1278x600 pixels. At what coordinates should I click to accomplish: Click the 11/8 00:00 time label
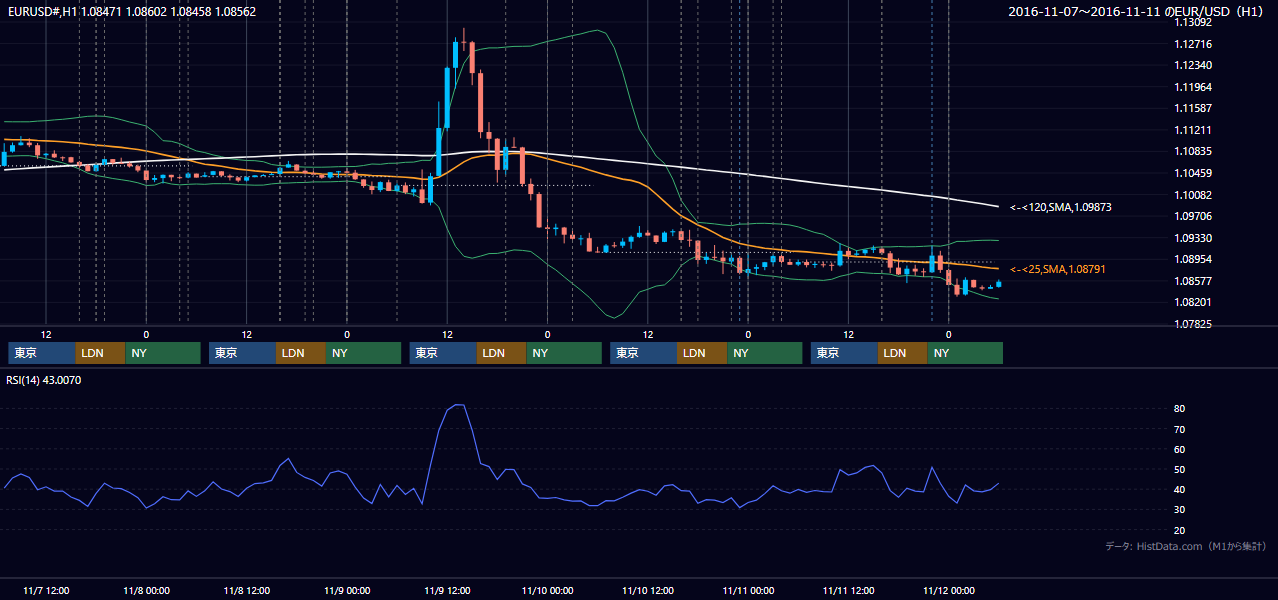(x=146, y=591)
